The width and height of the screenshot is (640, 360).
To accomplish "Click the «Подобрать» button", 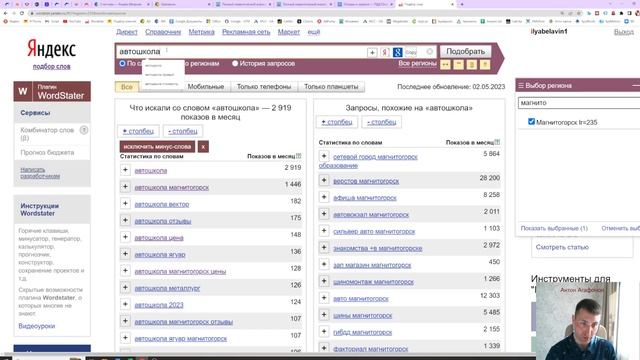I will pyautogui.click(x=465, y=51).
